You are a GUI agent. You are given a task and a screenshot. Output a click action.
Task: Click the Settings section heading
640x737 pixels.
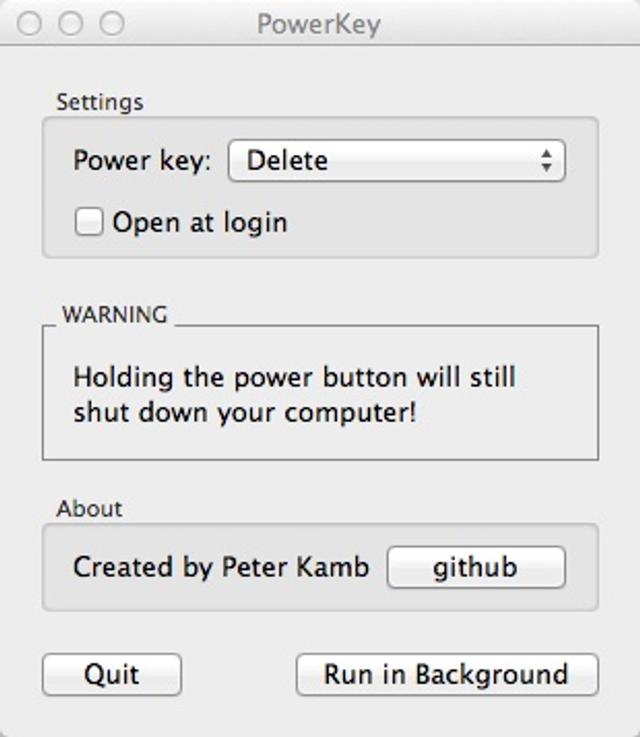(99, 102)
